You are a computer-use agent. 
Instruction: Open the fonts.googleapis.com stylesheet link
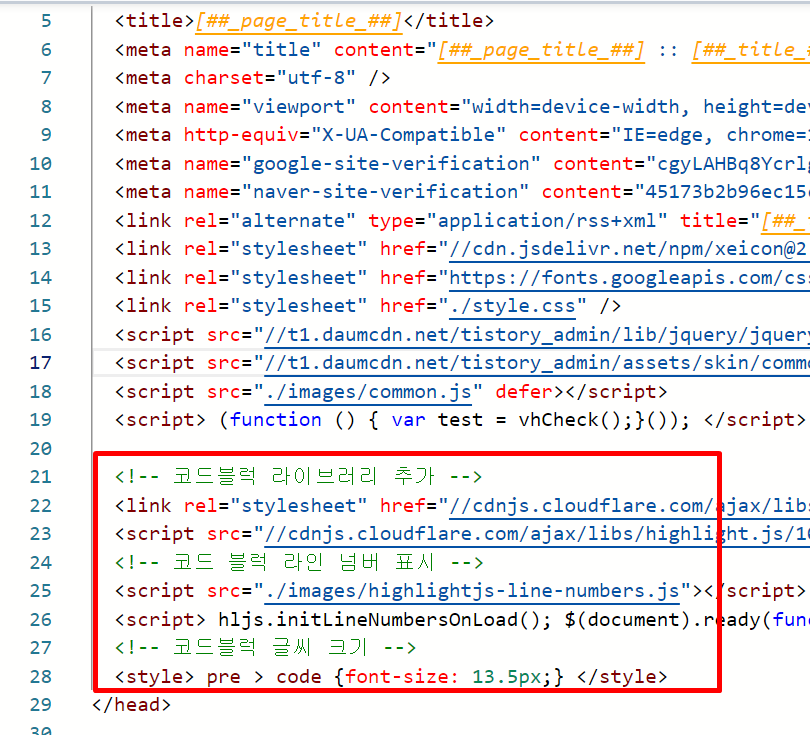pos(629,278)
